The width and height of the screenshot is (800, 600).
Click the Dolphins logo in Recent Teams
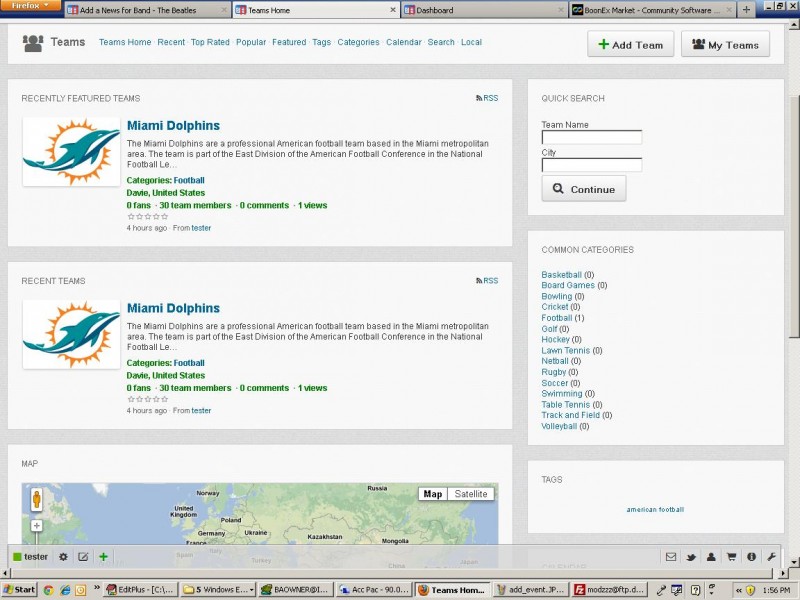(71, 334)
